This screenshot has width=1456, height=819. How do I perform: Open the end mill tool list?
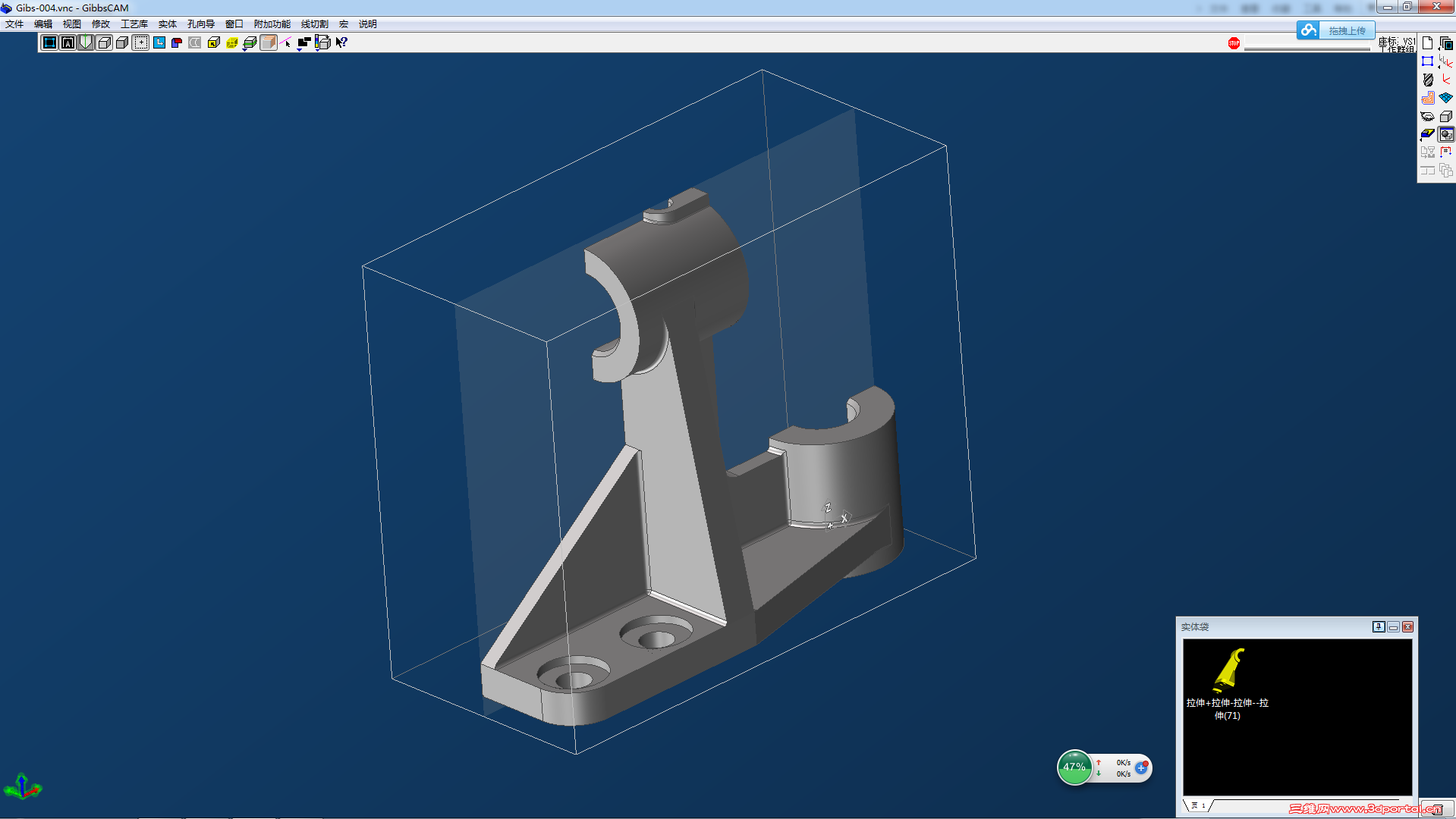pos(1427,80)
